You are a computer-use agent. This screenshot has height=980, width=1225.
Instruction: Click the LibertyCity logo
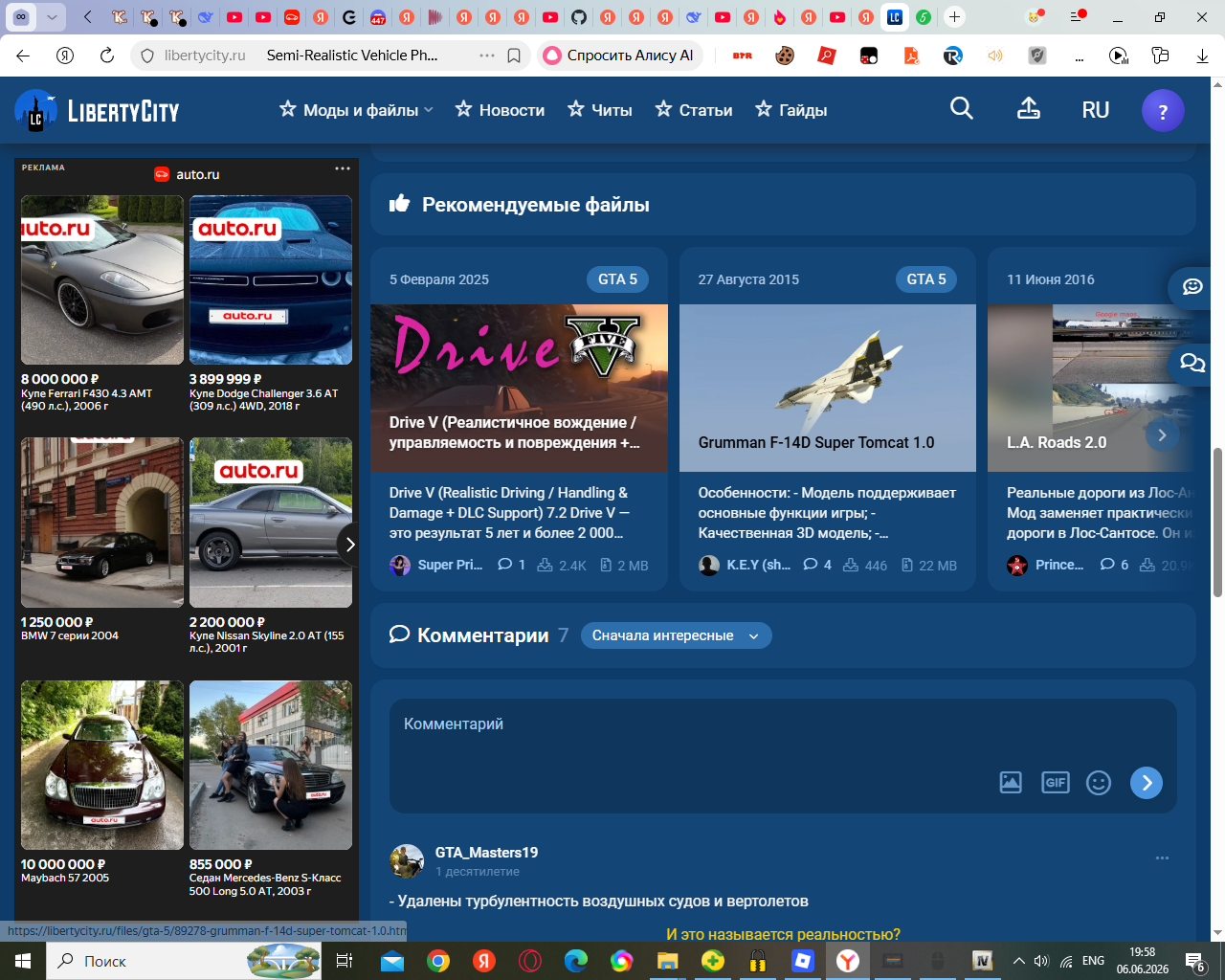pyautogui.click(x=98, y=110)
